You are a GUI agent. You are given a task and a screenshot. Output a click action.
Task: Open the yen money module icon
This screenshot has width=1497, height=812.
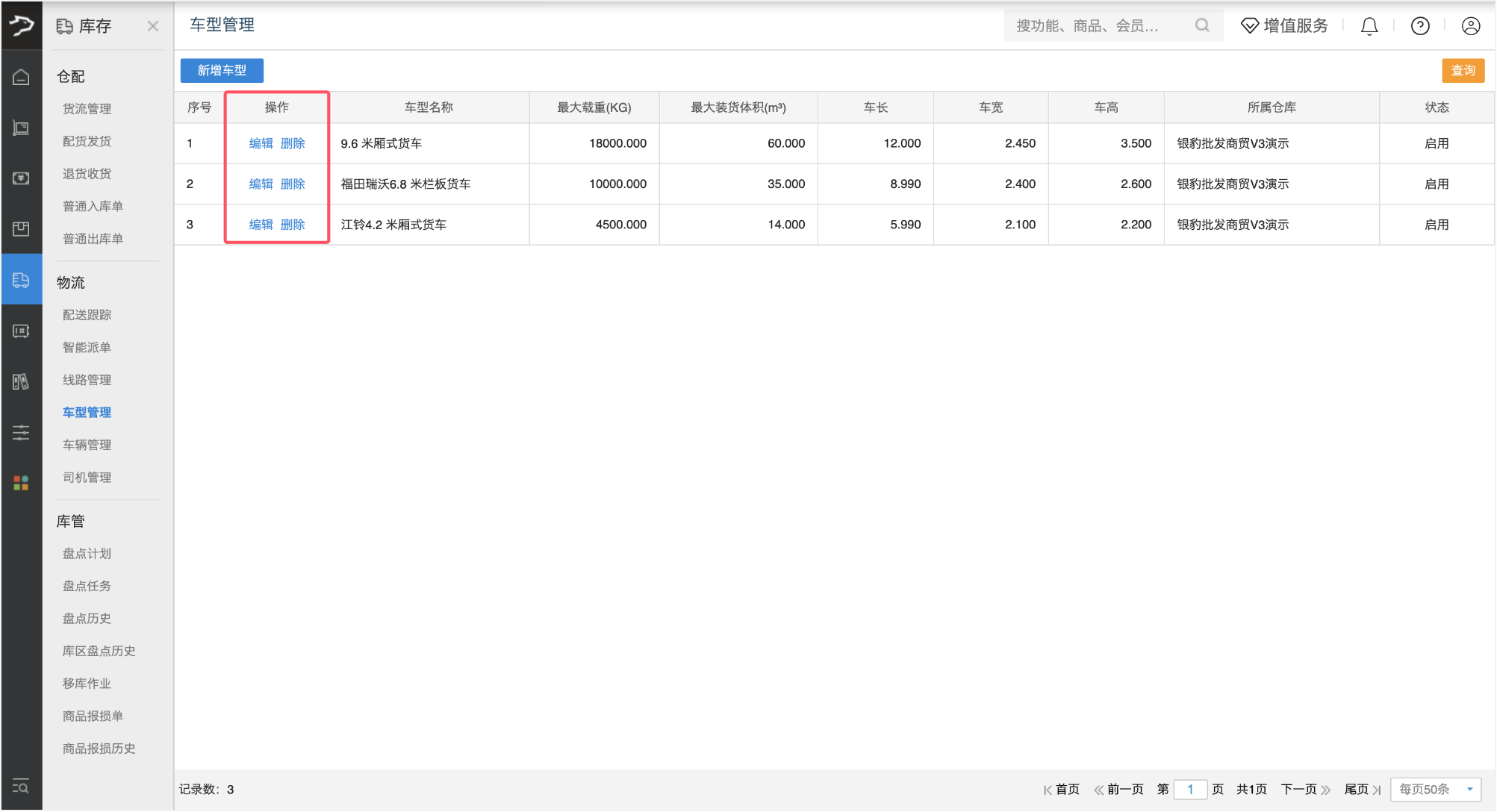(21, 178)
